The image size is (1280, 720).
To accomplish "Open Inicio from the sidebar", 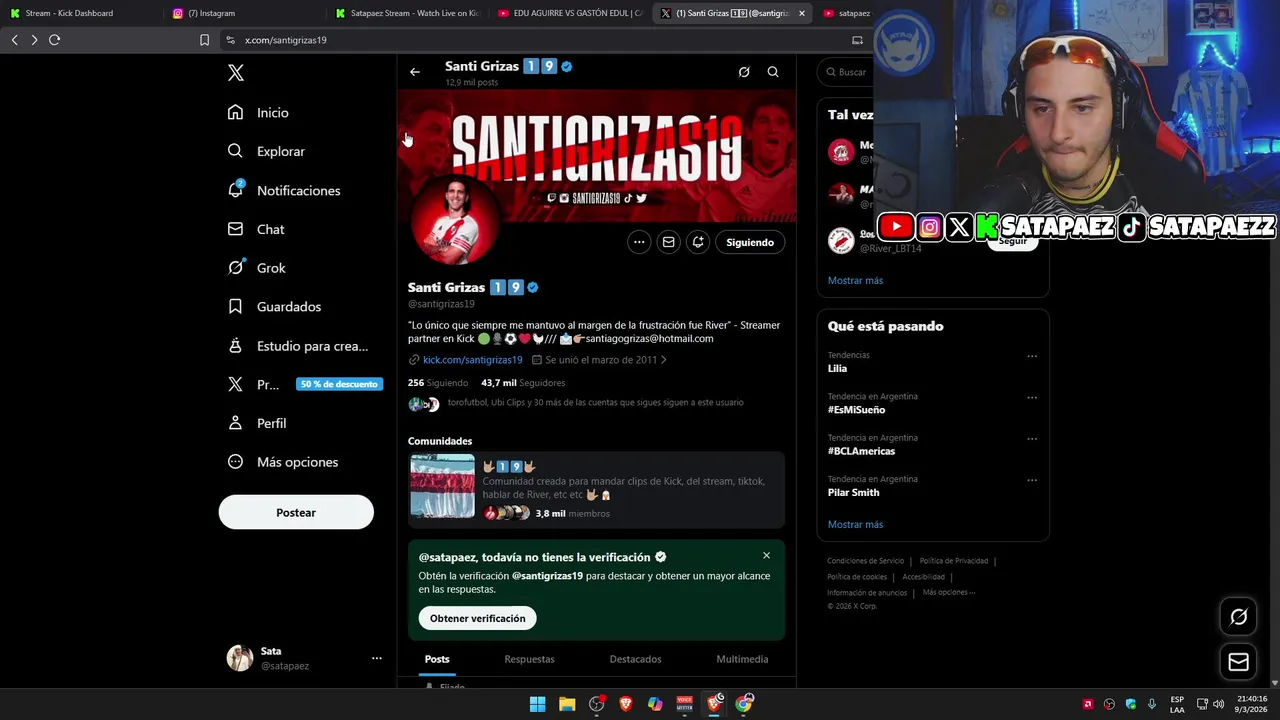I will (258, 113).
